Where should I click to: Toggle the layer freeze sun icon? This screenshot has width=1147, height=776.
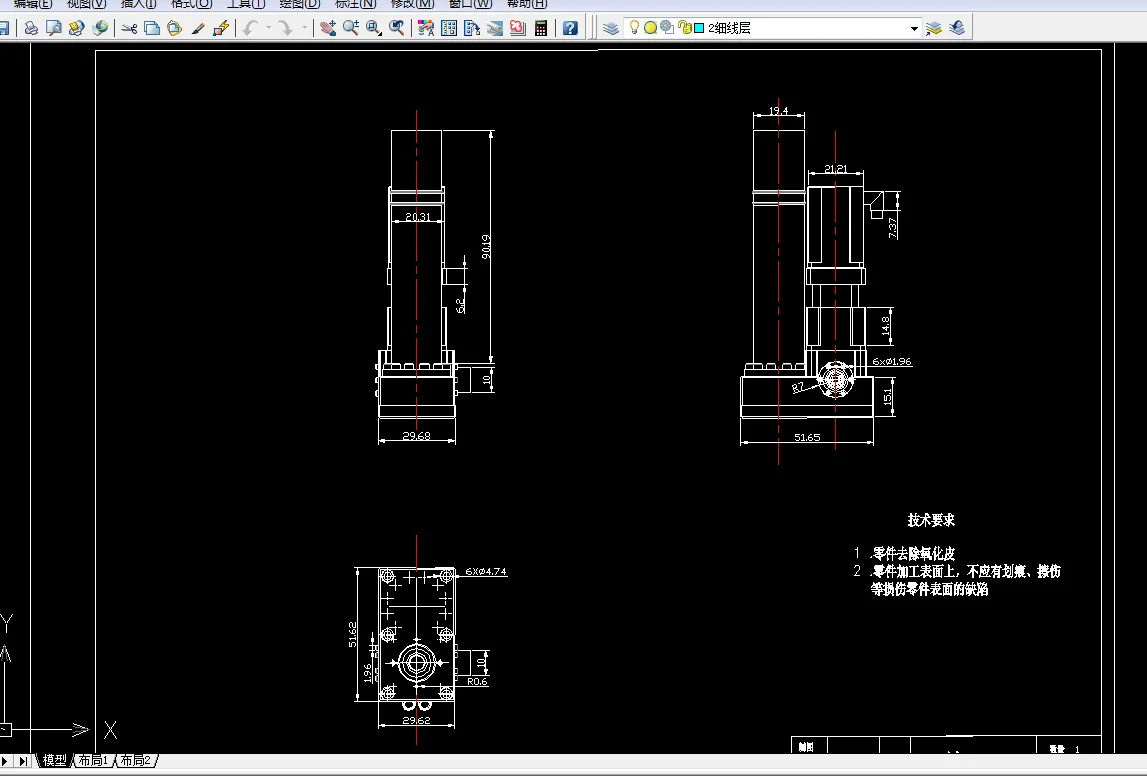650,28
